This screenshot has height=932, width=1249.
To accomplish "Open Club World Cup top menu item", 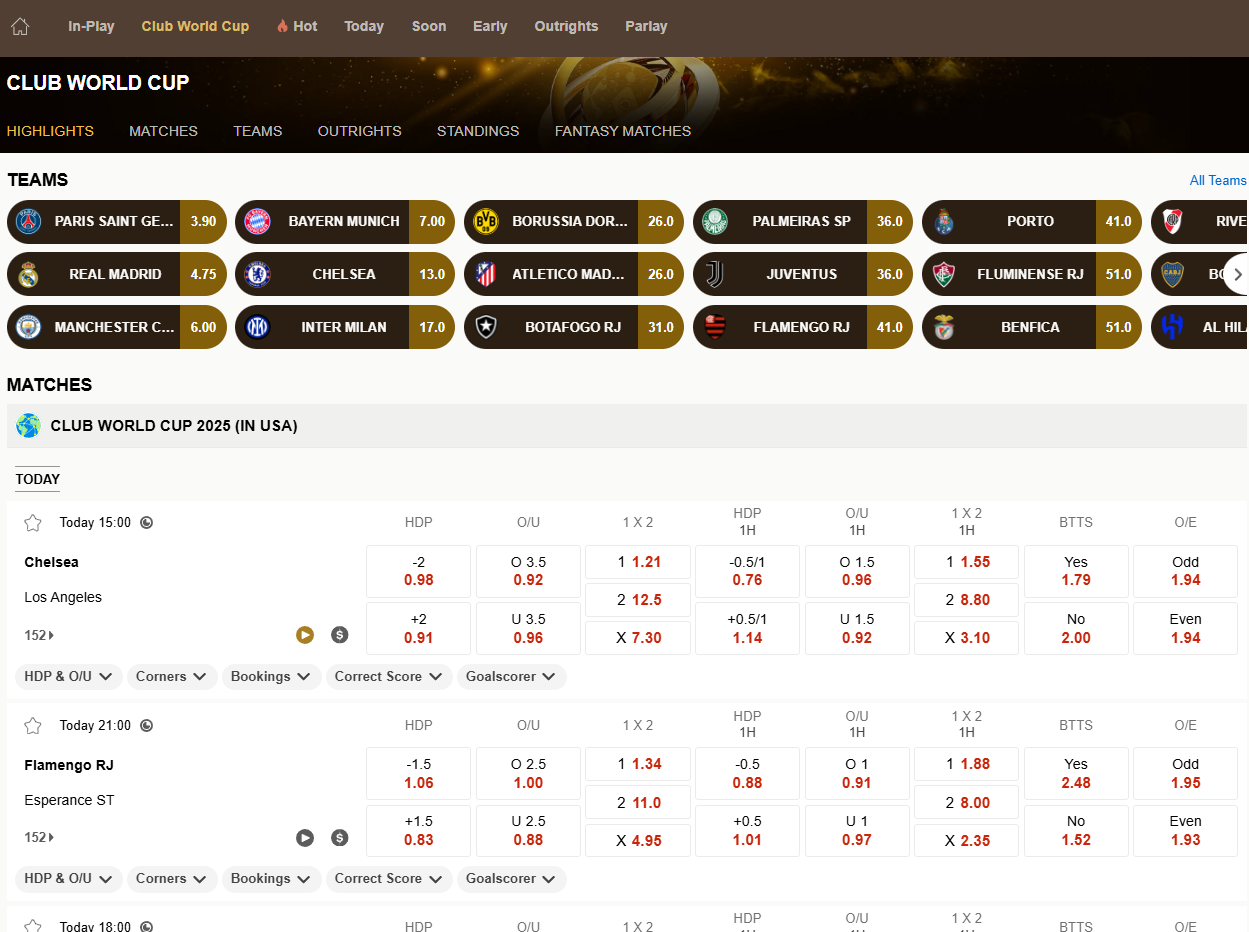I will pyautogui.click(x=195, y=27).
